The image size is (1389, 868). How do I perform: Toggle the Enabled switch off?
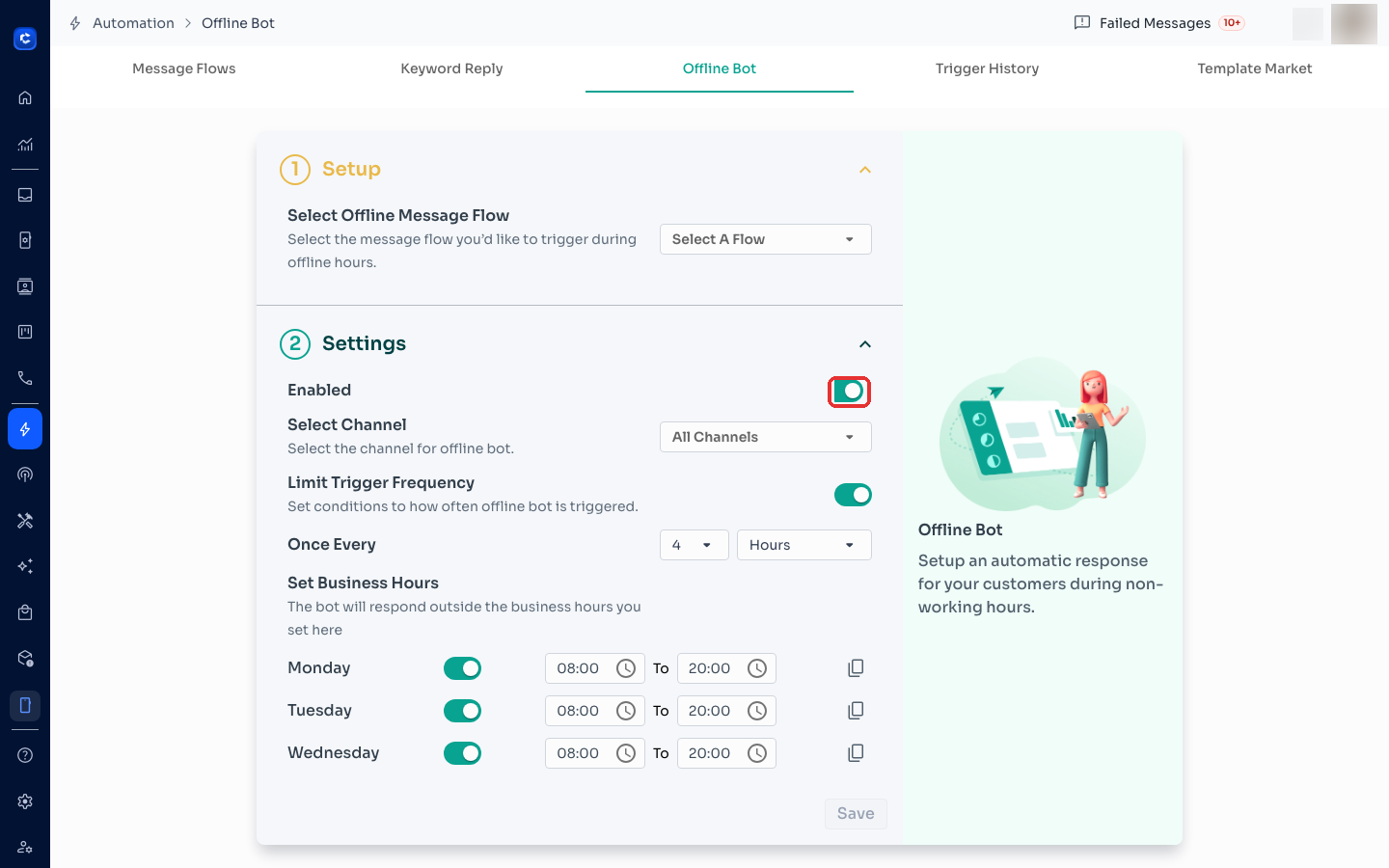850,391
